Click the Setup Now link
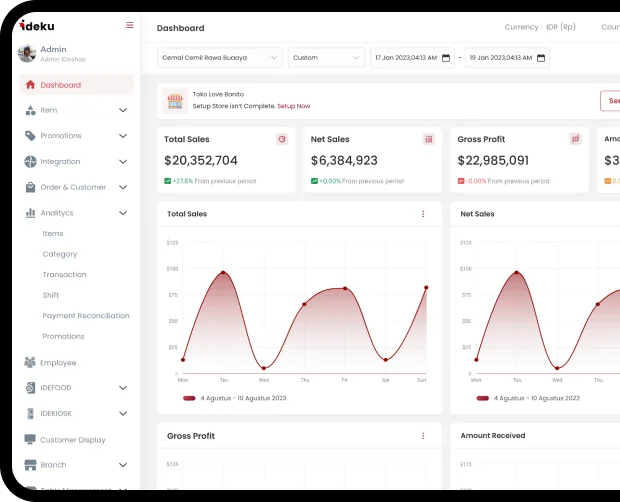Image resolution: width=620 pixels, height=502 pixels. coord(293,106)
